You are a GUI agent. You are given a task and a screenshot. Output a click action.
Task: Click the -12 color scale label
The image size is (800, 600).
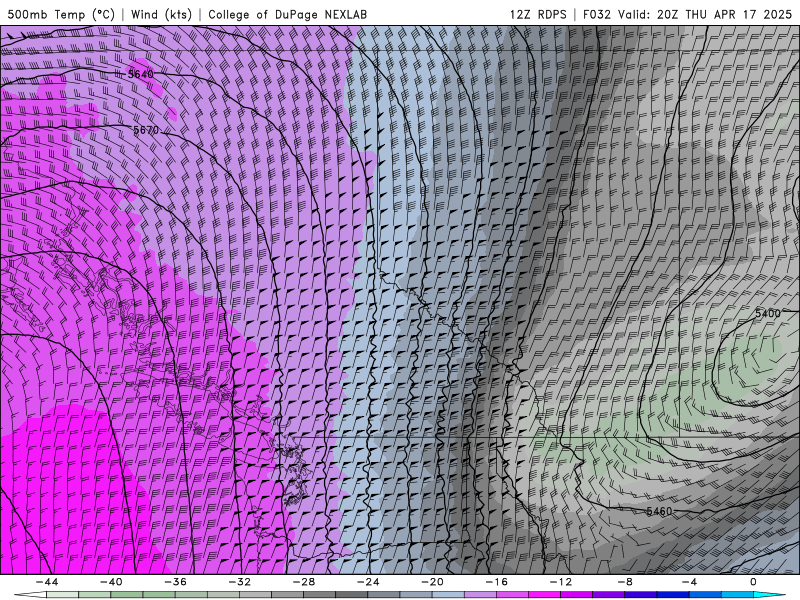pyautogui.click(x=561, y=582)
